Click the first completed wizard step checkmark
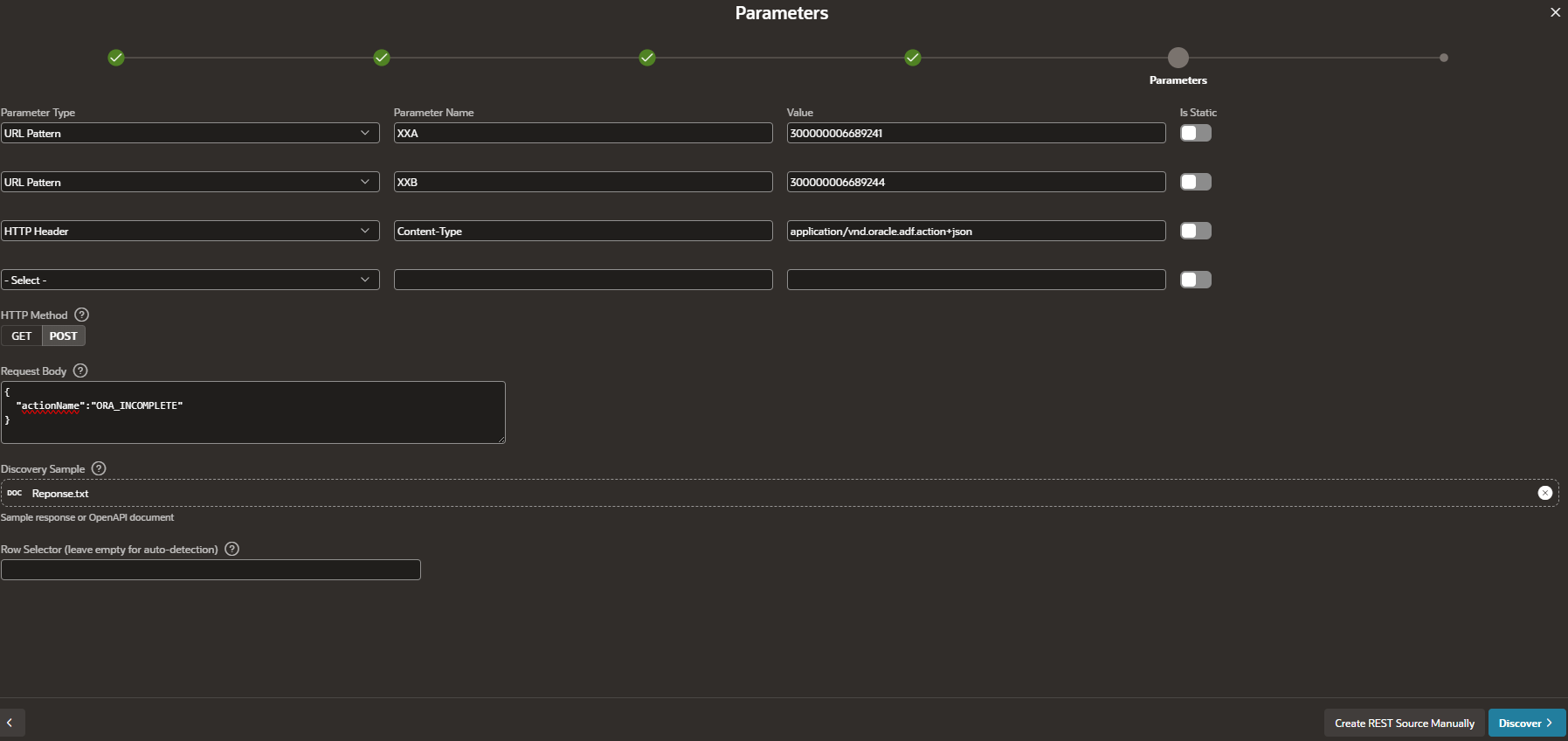 pos(116,58)
